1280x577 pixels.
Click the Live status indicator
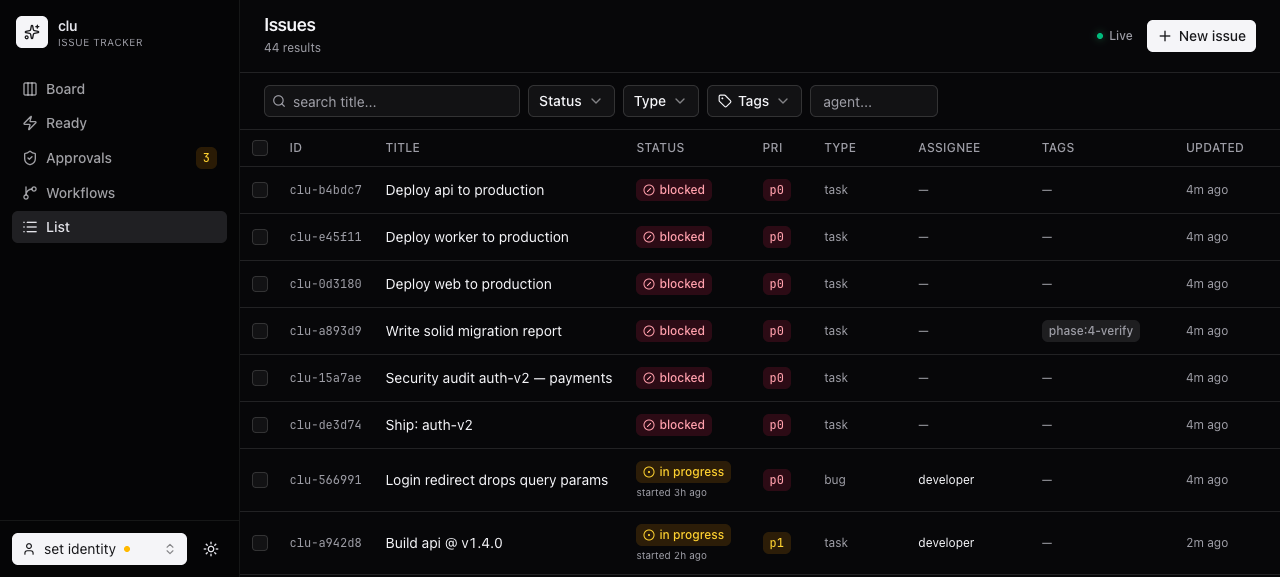coord(1114,36)
